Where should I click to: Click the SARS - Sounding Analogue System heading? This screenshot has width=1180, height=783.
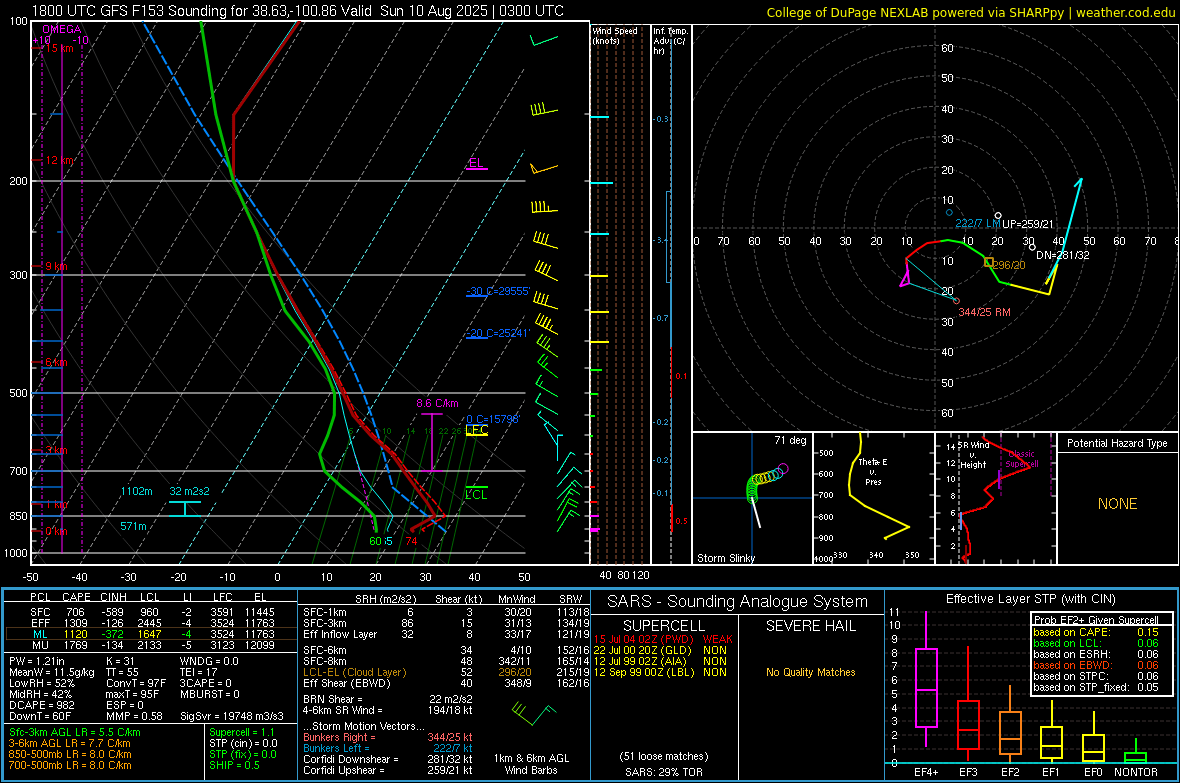(737, 602)
